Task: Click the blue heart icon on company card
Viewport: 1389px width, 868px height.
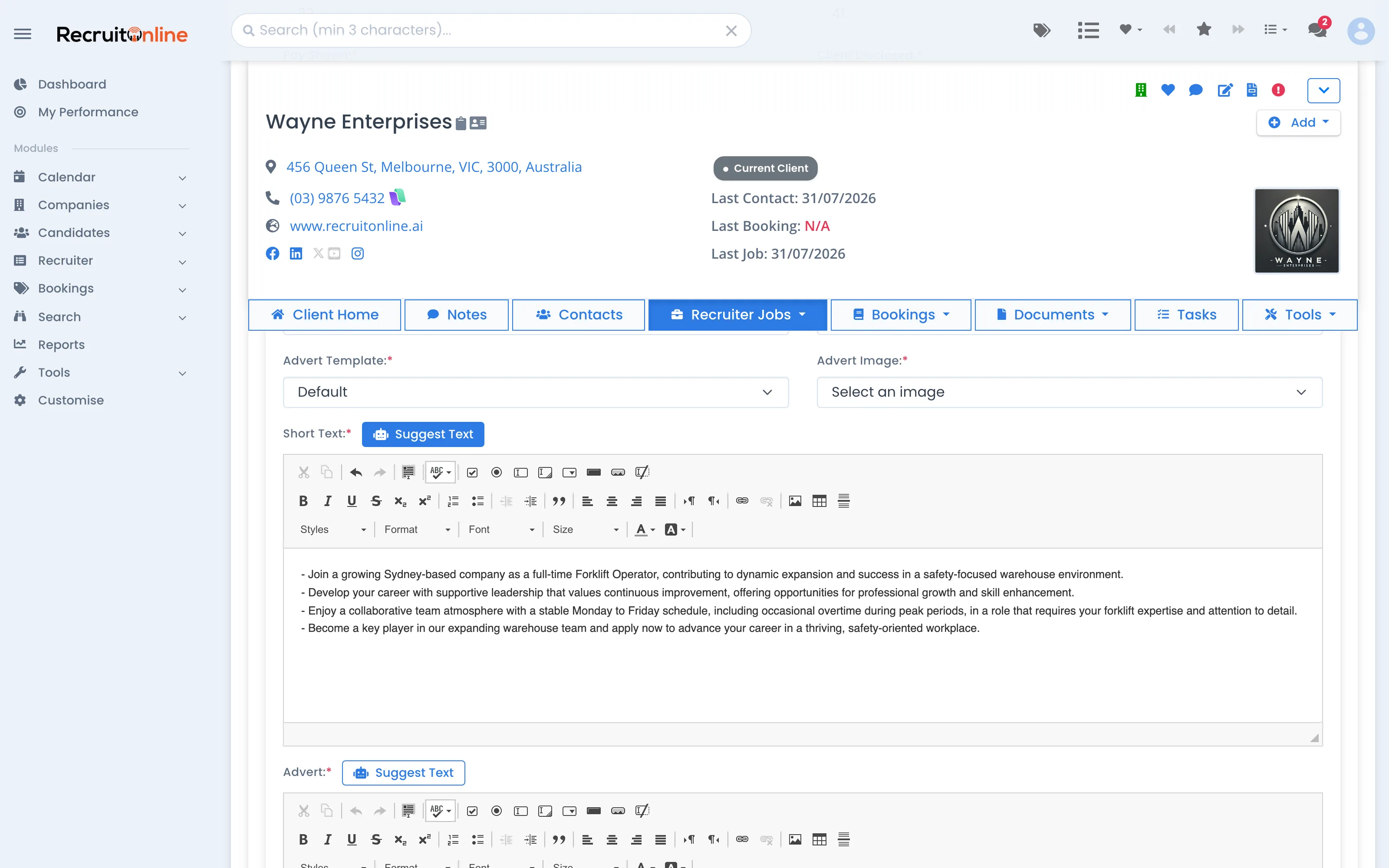Action: (x=1168, y=90)
